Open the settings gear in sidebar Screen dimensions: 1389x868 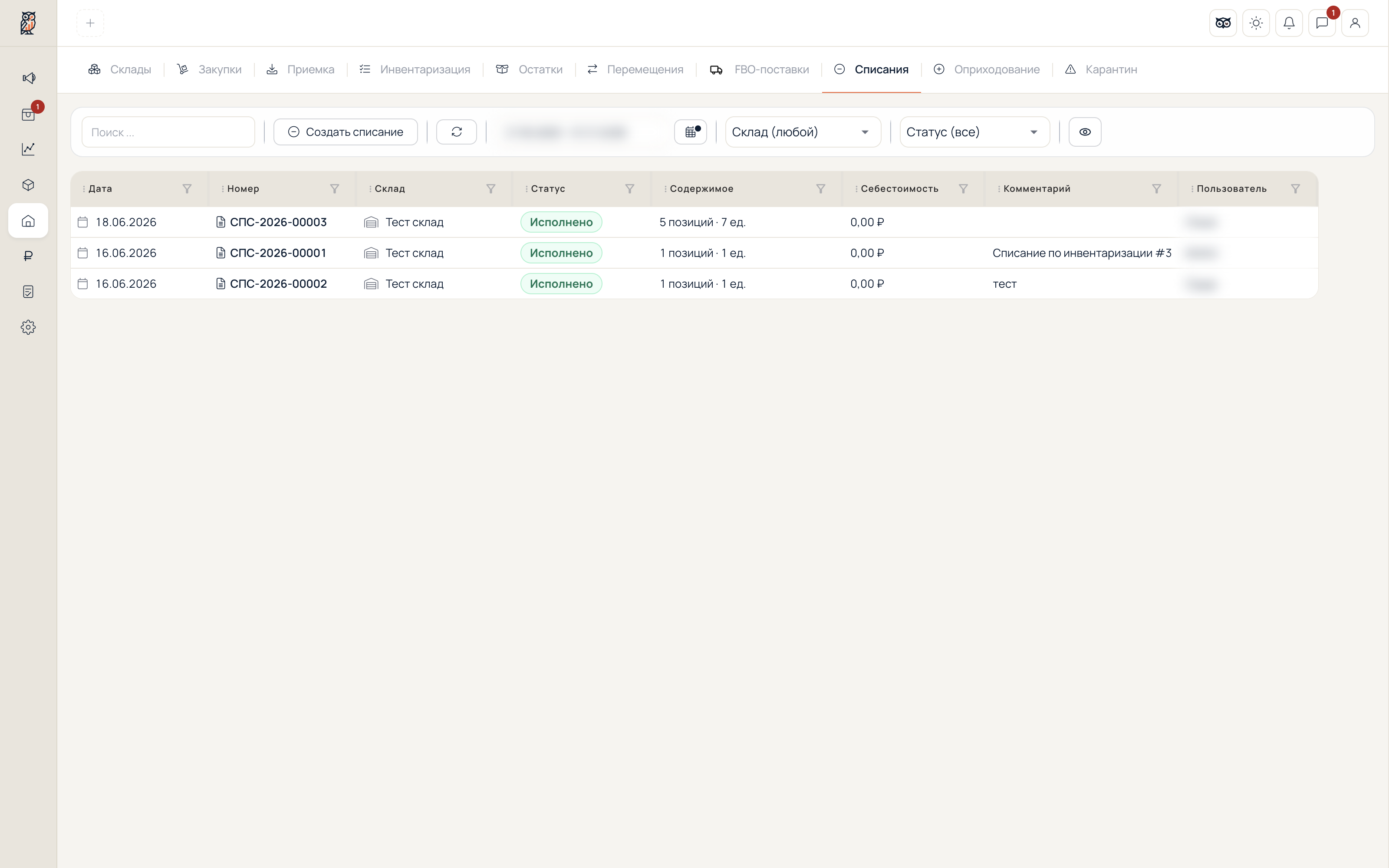click(28, 327)
